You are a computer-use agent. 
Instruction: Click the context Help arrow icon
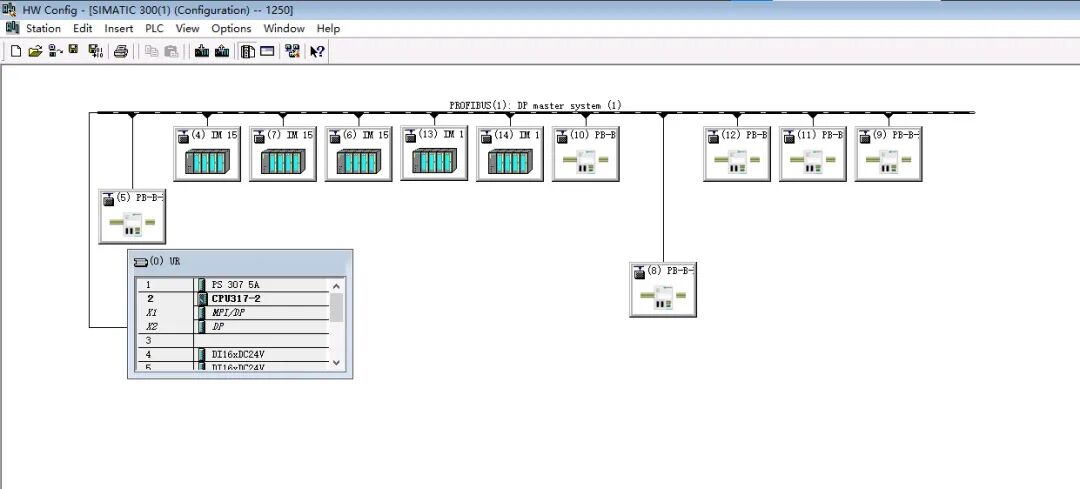[x=317, y=51]
